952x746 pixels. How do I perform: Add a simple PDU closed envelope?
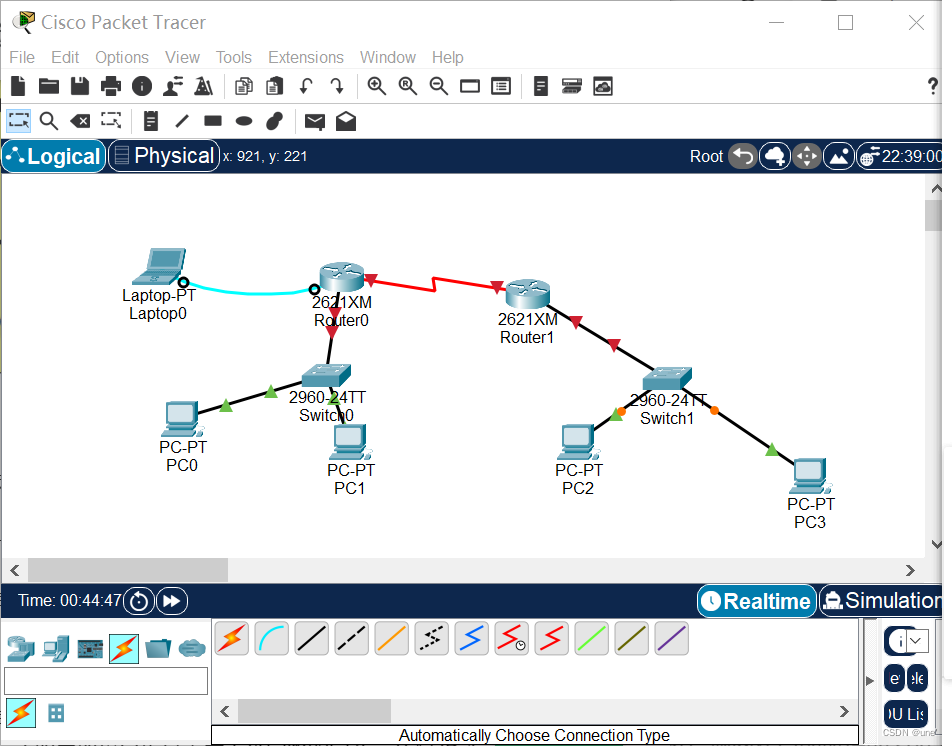314,122
